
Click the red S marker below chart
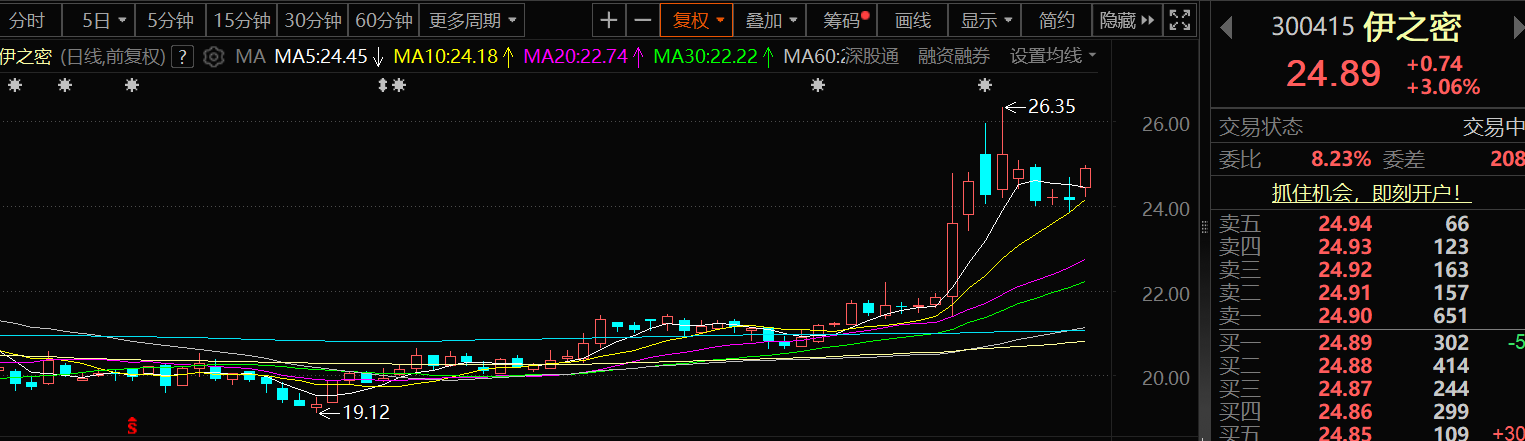pos(131,425)
